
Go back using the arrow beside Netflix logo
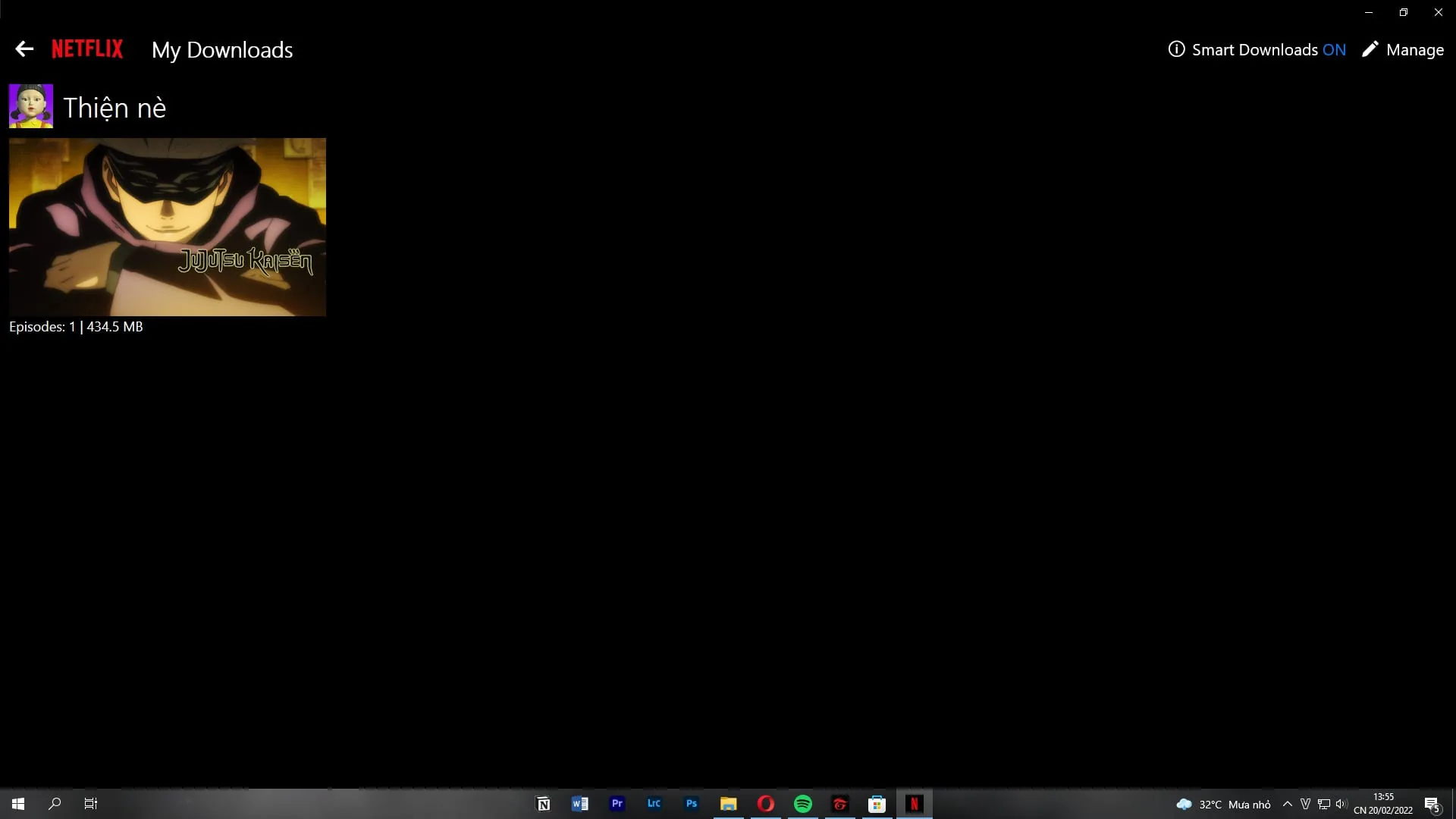pos(24,49)
